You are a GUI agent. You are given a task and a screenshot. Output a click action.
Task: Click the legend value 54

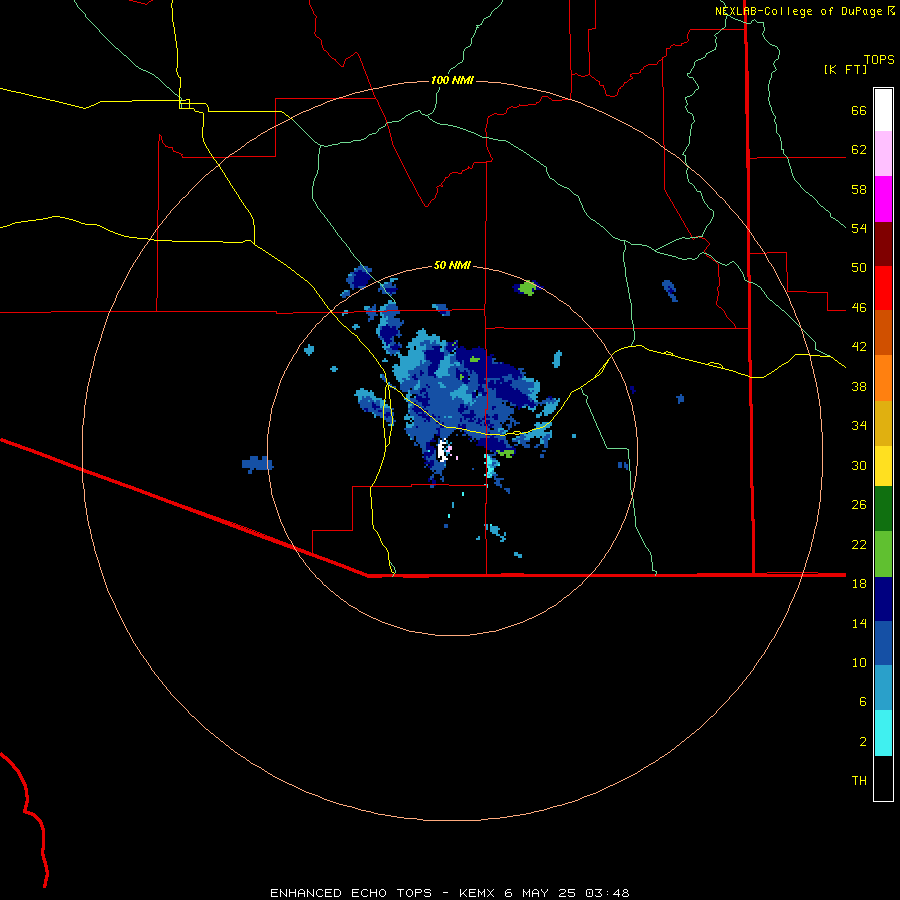pyautogui.click(x=859, y=229)
